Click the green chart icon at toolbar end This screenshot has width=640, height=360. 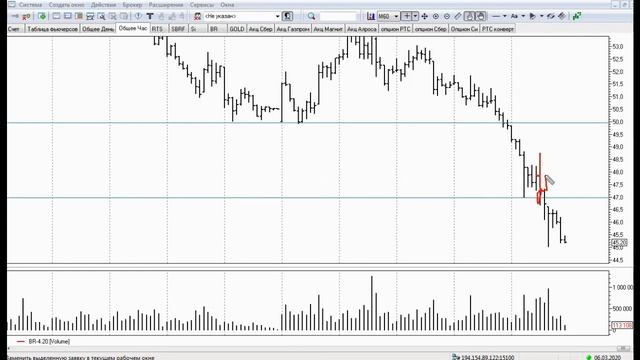pos(577,16)
